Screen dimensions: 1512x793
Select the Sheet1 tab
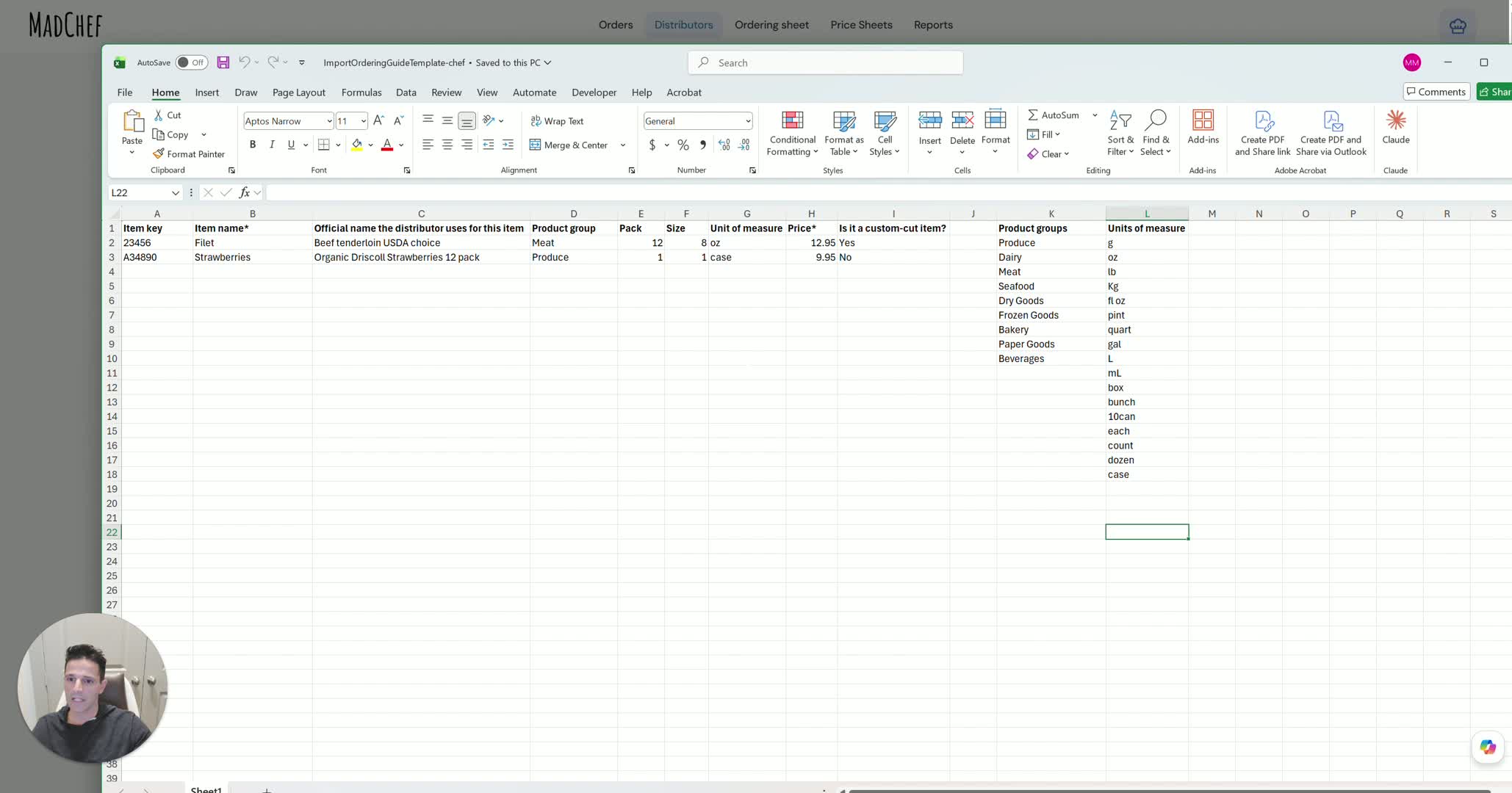click(x=206, y=789)
